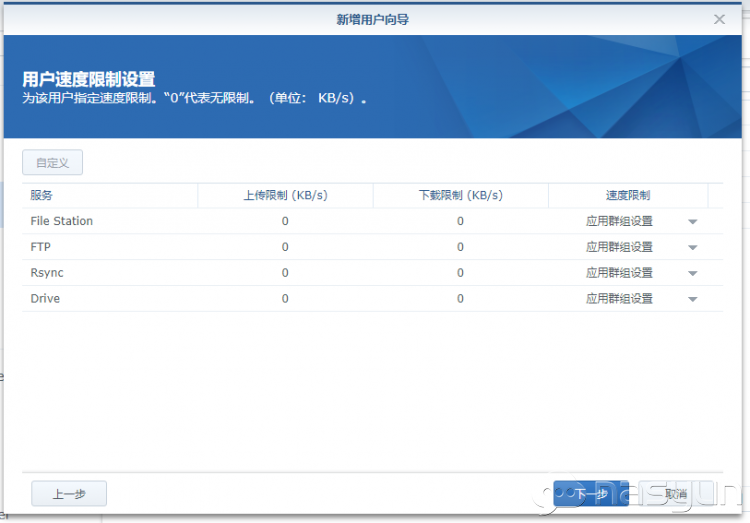The image size is (750, 523).
Task: Cancel the wizard with 取消
Action: point(675,493)
